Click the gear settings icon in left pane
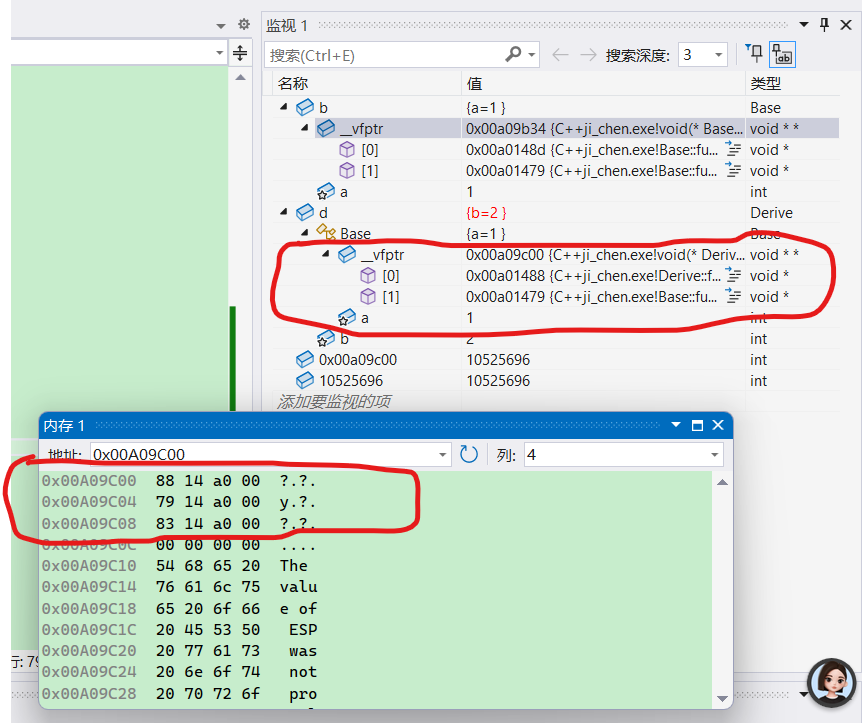The width and height of the screenshot is (862, 723). [x=244, y=24]
